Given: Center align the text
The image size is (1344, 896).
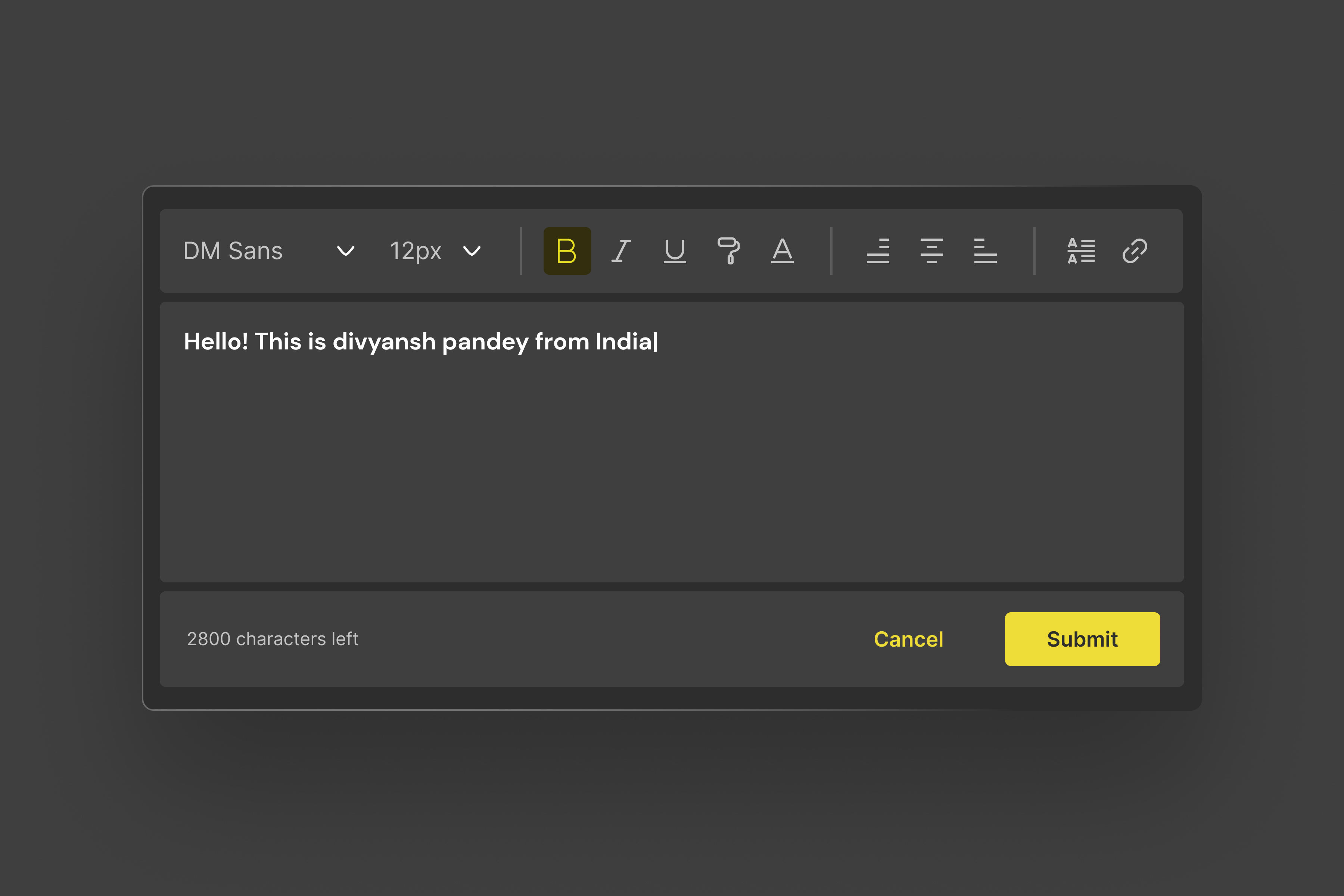Looking at the screenshot, I should [x=931, y=251].
